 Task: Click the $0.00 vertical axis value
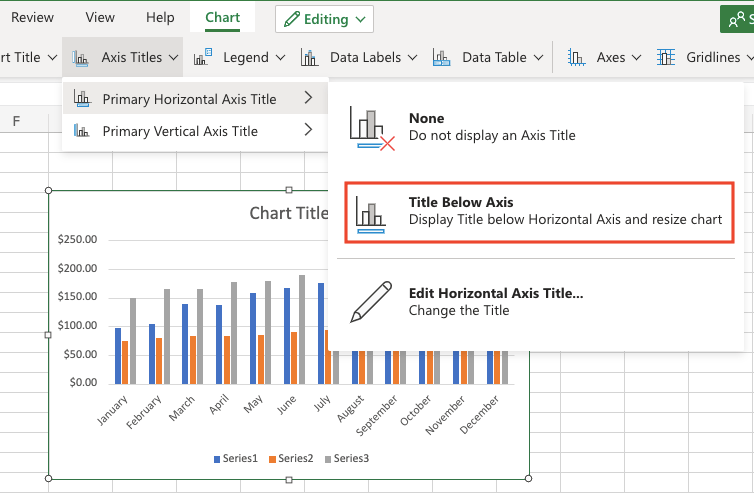click(83, 382)
